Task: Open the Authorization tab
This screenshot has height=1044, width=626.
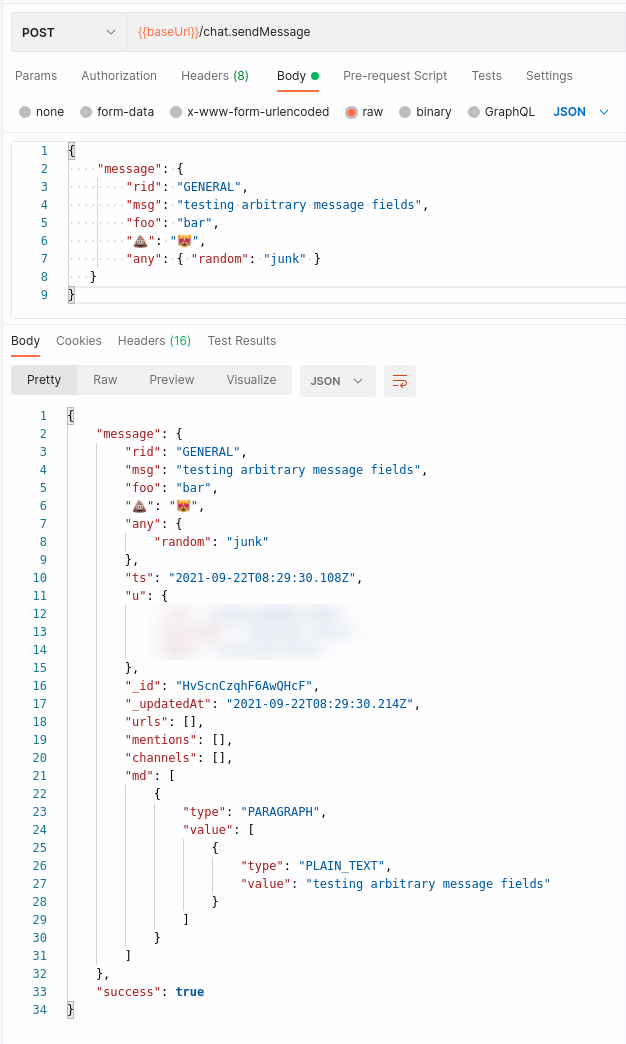Action: tap(119, 76)
